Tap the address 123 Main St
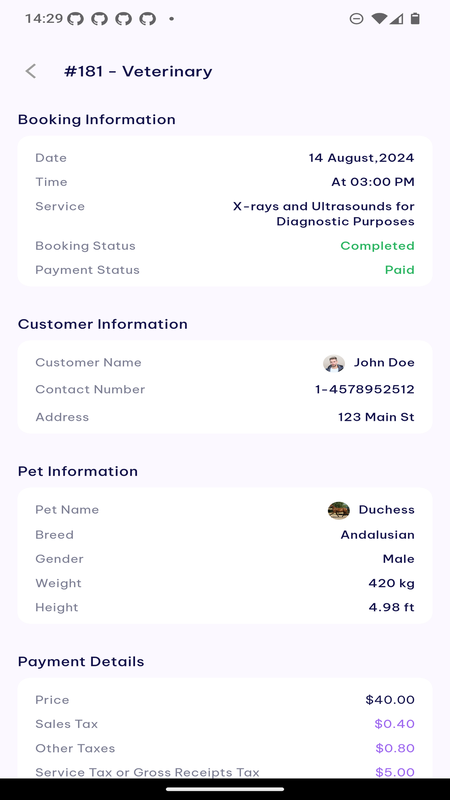The image size is (450, 800). pos(376,417)
